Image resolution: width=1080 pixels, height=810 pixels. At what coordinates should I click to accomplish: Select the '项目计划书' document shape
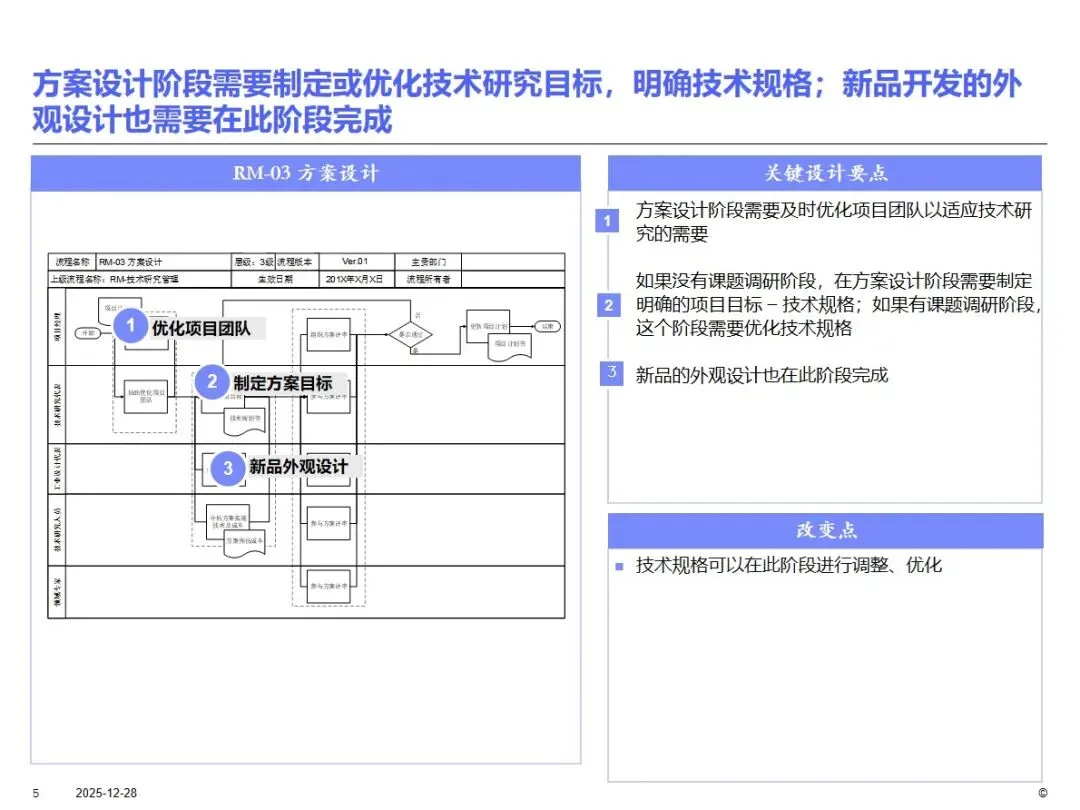(x=510, y=345)
